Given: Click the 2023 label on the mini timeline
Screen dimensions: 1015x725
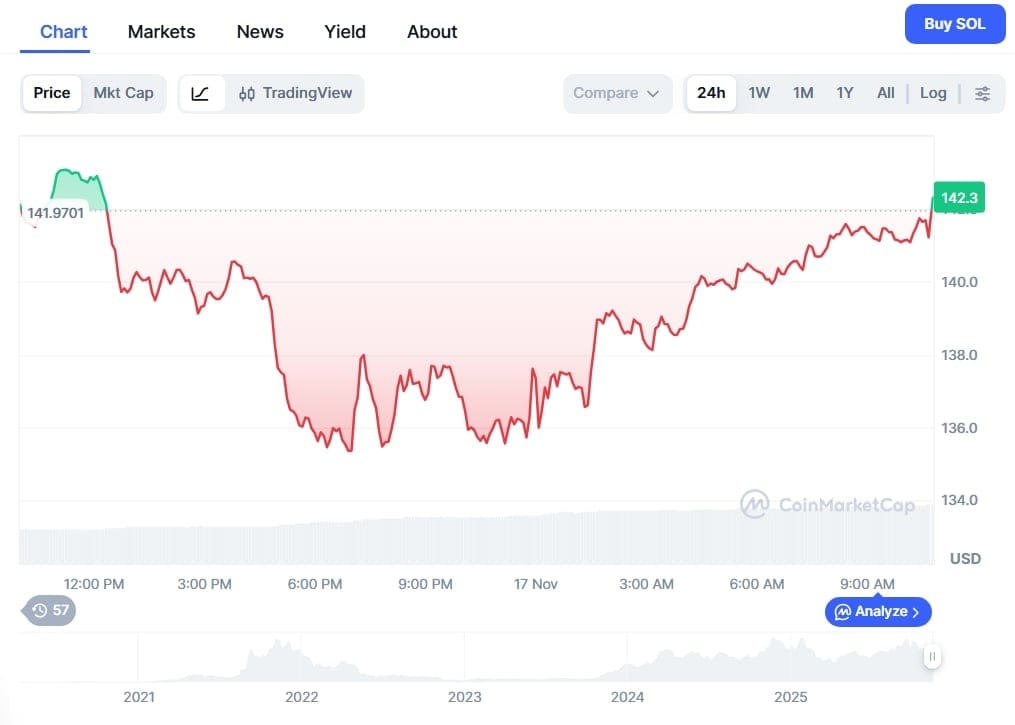Looking at the screenshot, I should pos(464,696).
